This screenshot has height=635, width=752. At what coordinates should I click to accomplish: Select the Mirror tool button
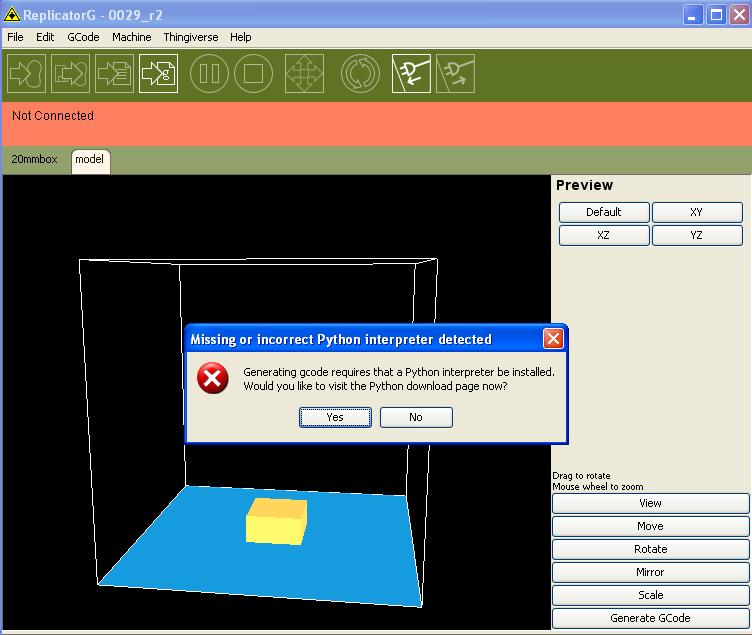point(650,572)
